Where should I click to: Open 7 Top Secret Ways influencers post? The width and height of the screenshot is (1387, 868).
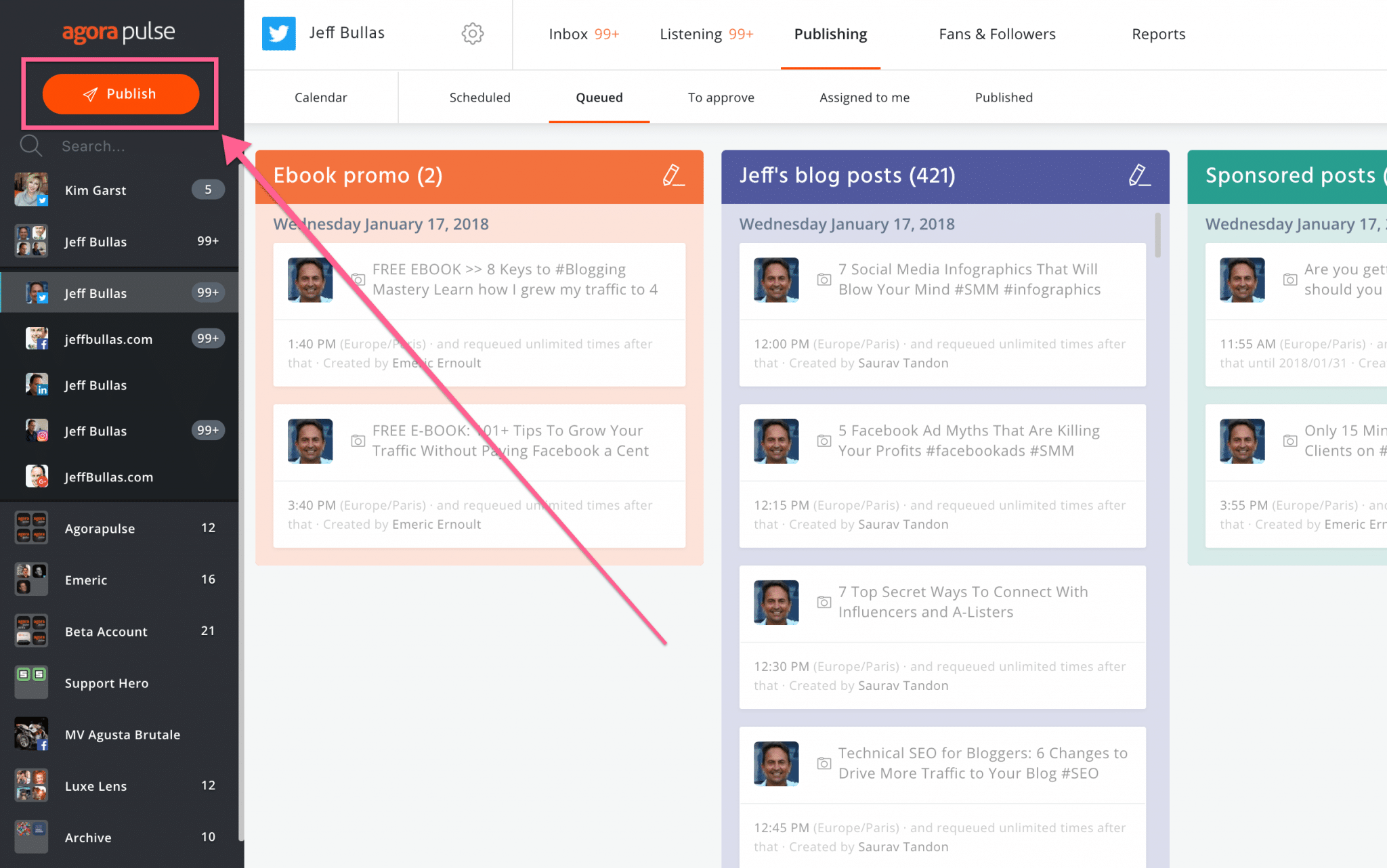tap(943, 637)
